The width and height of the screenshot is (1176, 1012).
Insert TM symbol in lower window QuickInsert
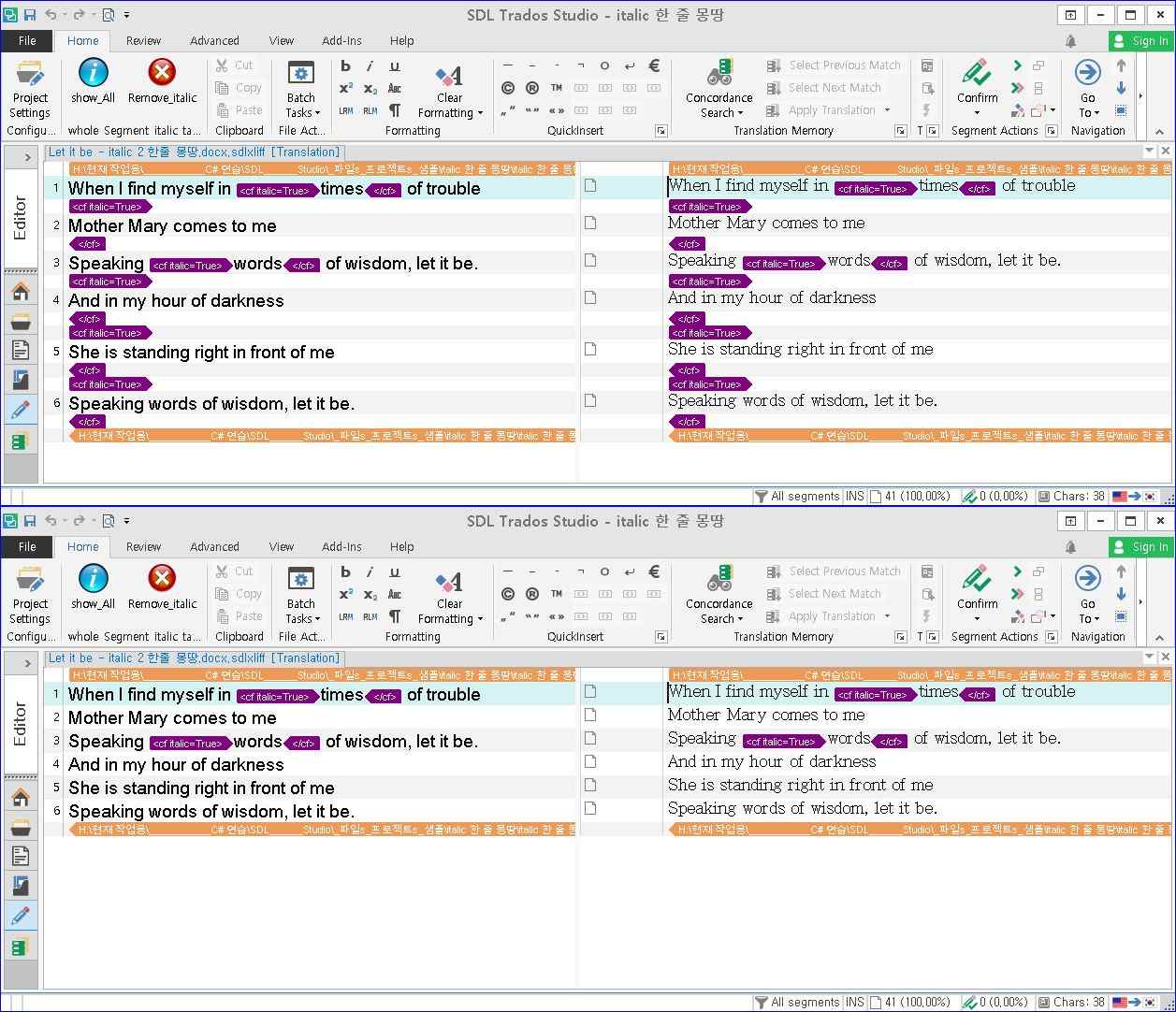coord(557,594)
